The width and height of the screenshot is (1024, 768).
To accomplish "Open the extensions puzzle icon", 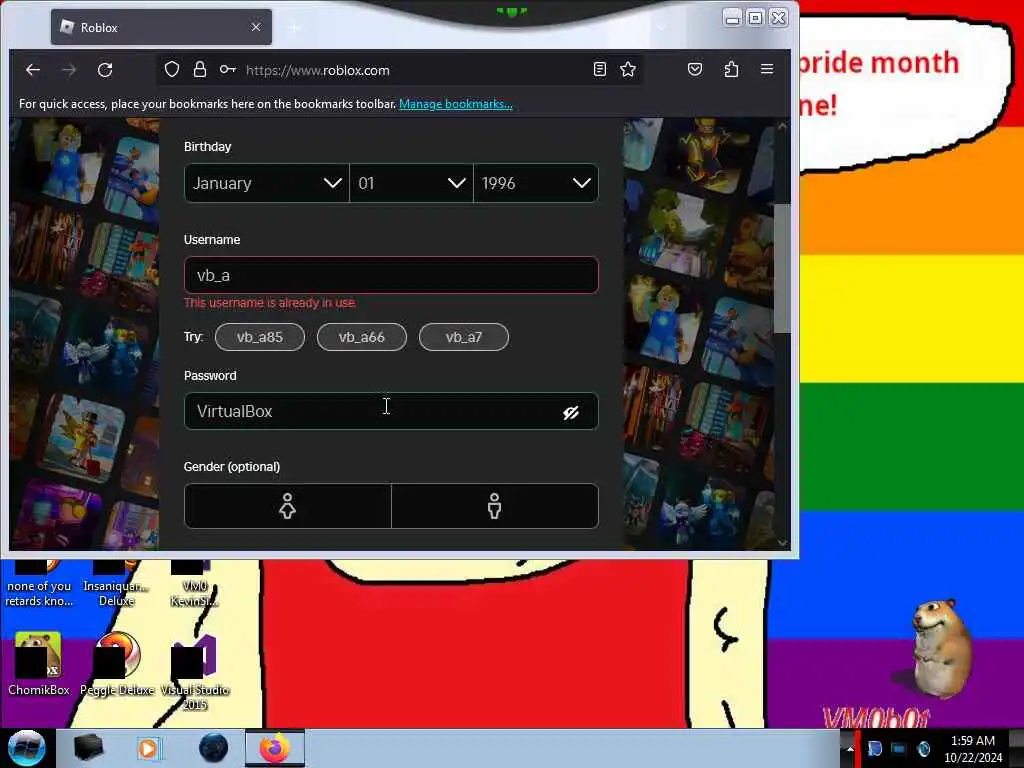I will point(731,69).
